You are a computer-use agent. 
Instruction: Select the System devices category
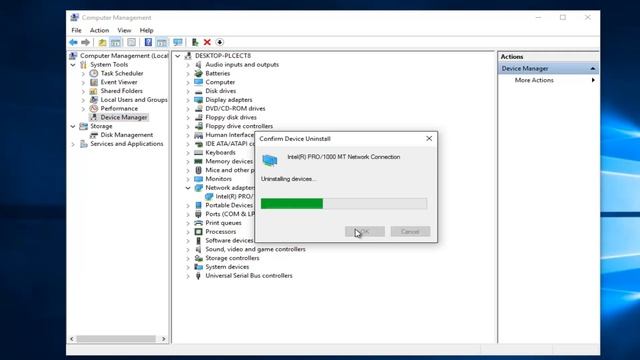click(x=227, y=267)
